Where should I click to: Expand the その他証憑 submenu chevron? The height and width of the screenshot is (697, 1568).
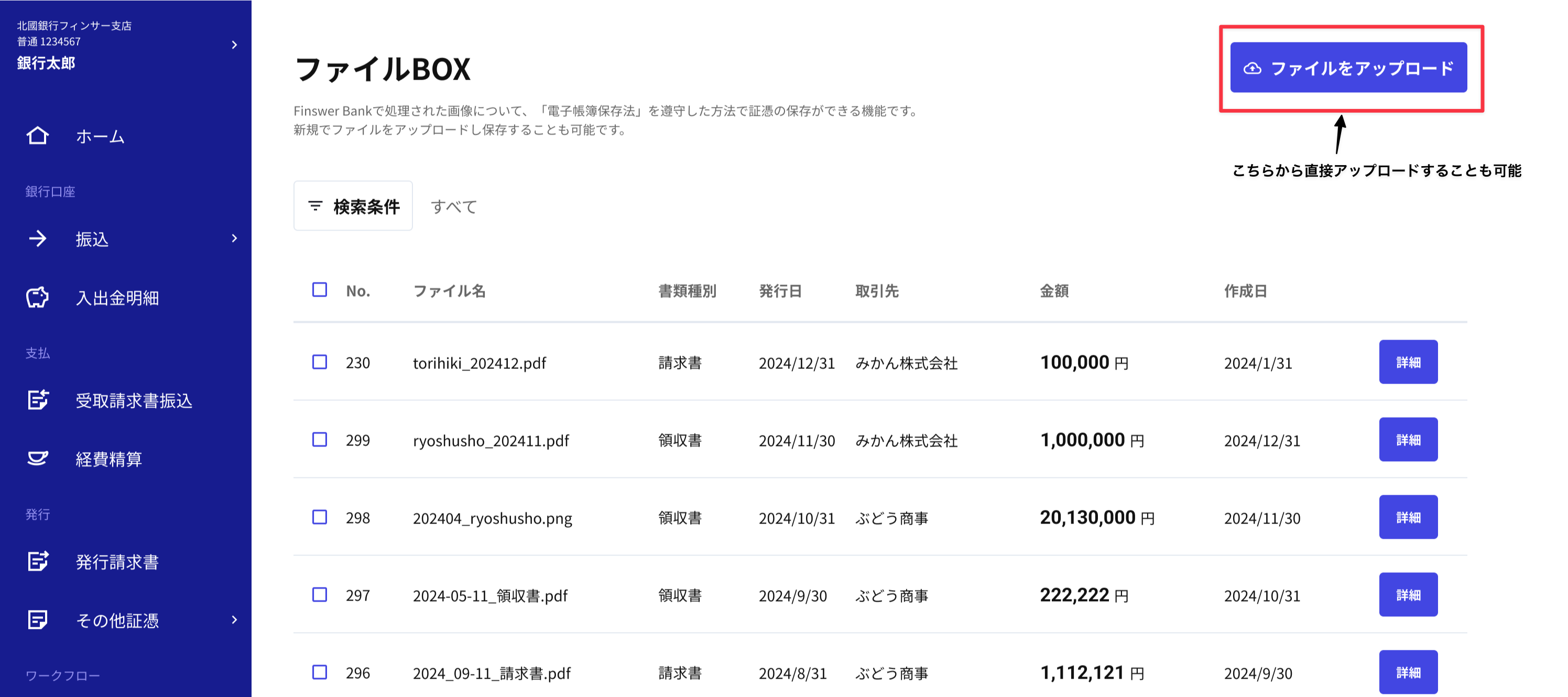coord(234,619)
